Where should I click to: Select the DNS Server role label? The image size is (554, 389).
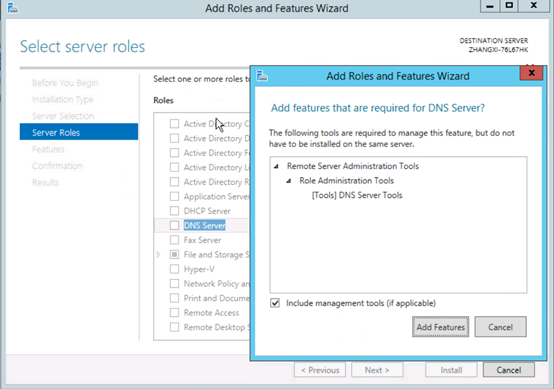[205, 225]
